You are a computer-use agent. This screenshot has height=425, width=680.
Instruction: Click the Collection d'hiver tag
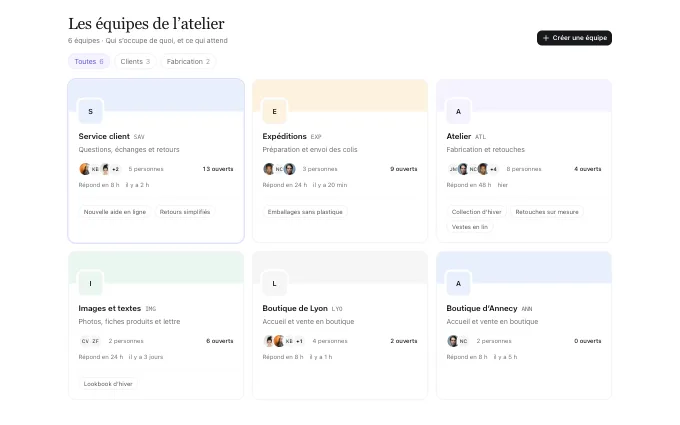pos(477,212)
